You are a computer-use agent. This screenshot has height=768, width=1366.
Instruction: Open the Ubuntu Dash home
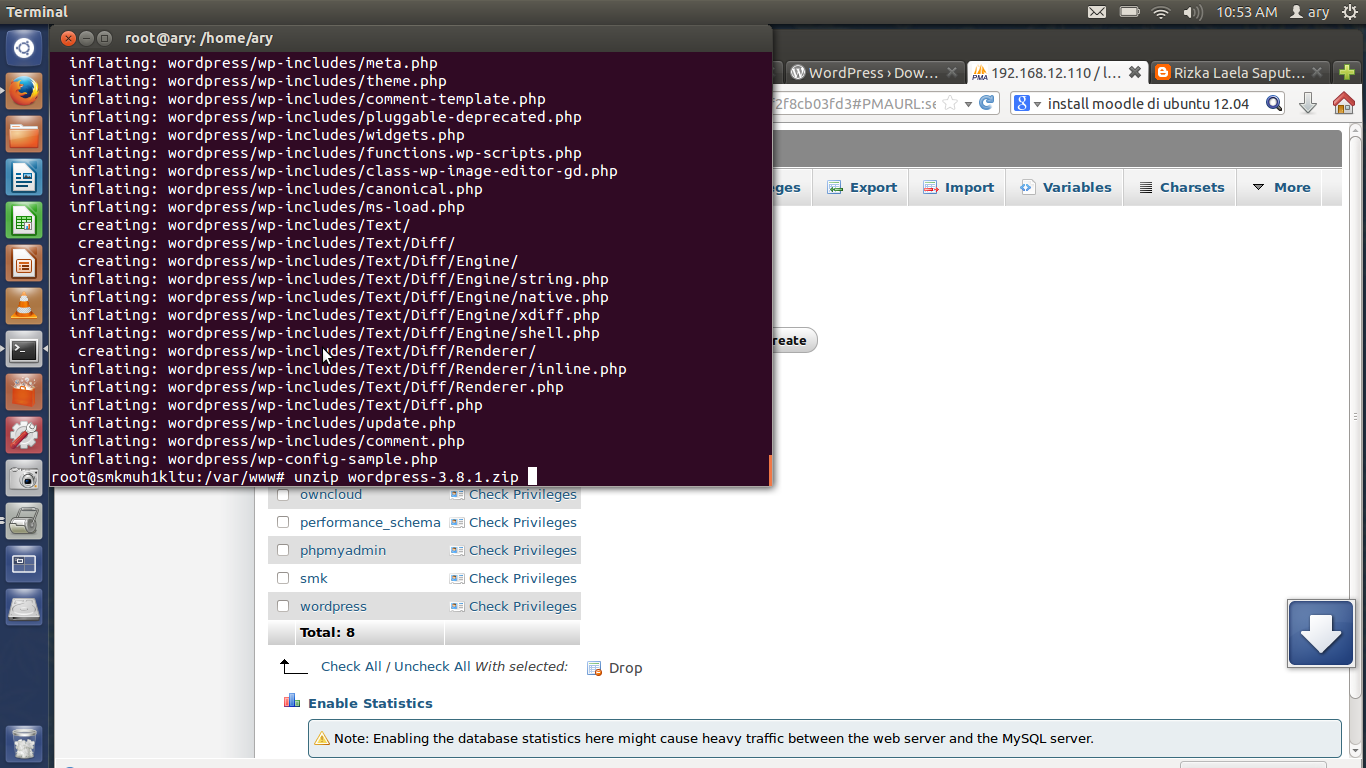click(x=24, y=47)
